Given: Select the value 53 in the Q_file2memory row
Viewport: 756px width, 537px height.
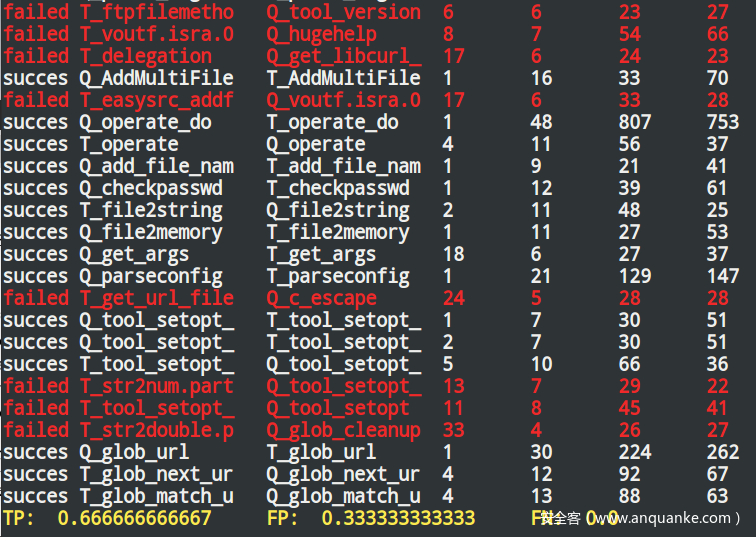Looking at the screenshot, I should pos(718,232).
